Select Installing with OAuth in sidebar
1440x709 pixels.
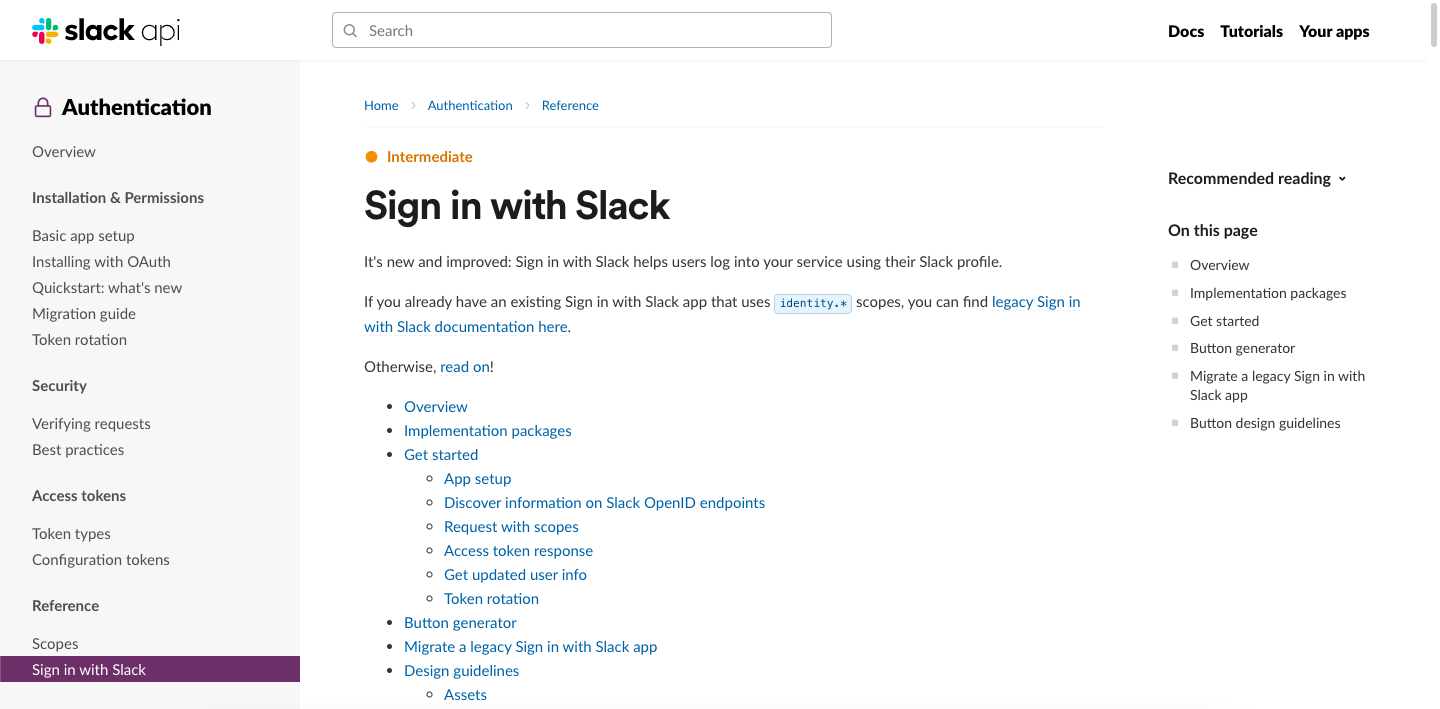click(x=101, y=262)
